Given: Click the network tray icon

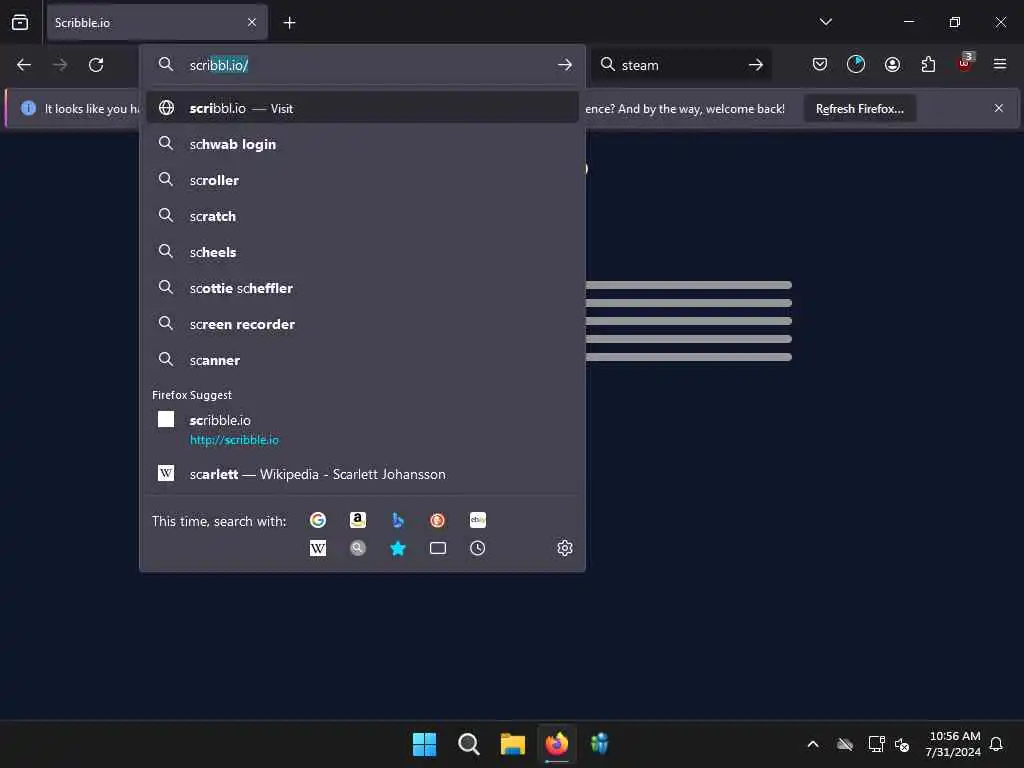Looking at the screenshot, I should coord(876,744).
